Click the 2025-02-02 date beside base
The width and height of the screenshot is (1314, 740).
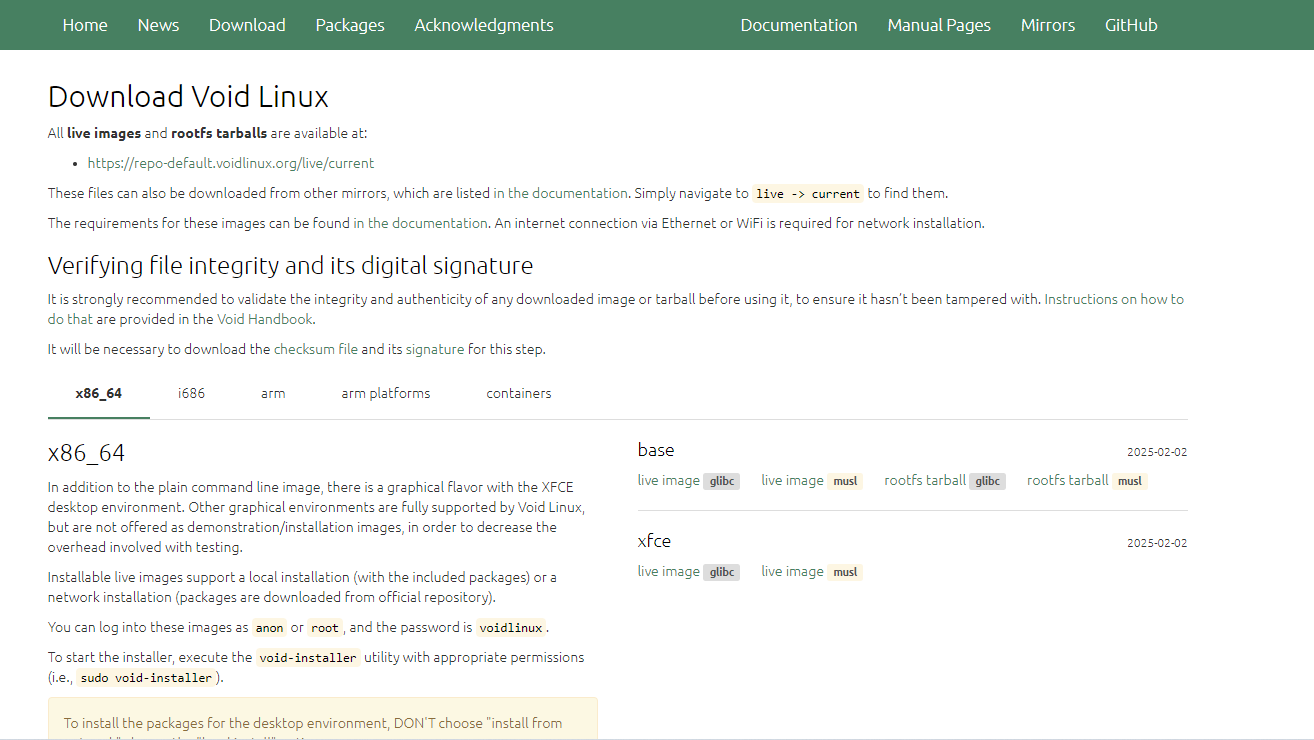[x=1157, y=452]
